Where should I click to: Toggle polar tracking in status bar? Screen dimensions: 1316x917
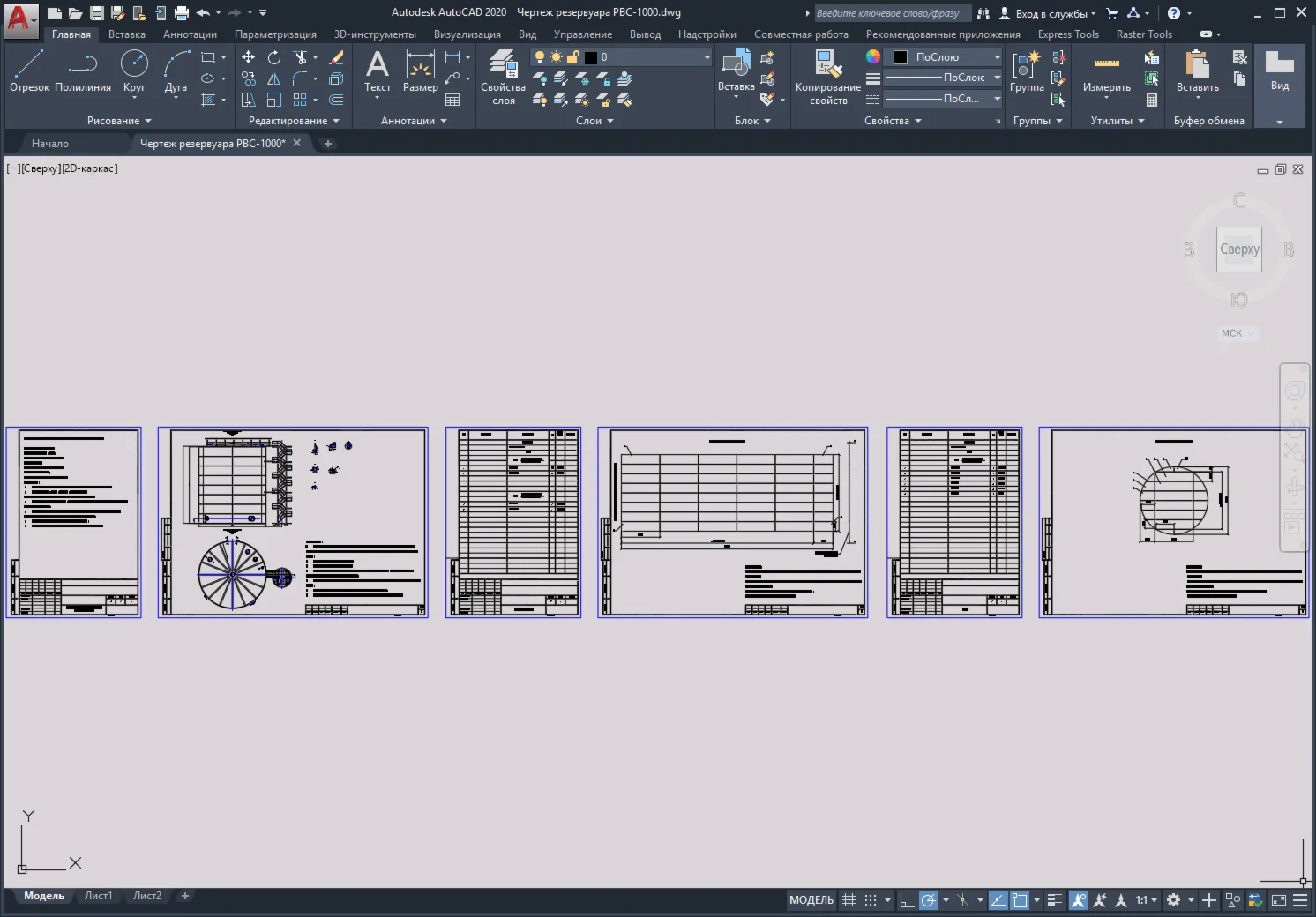pos(929,900)
